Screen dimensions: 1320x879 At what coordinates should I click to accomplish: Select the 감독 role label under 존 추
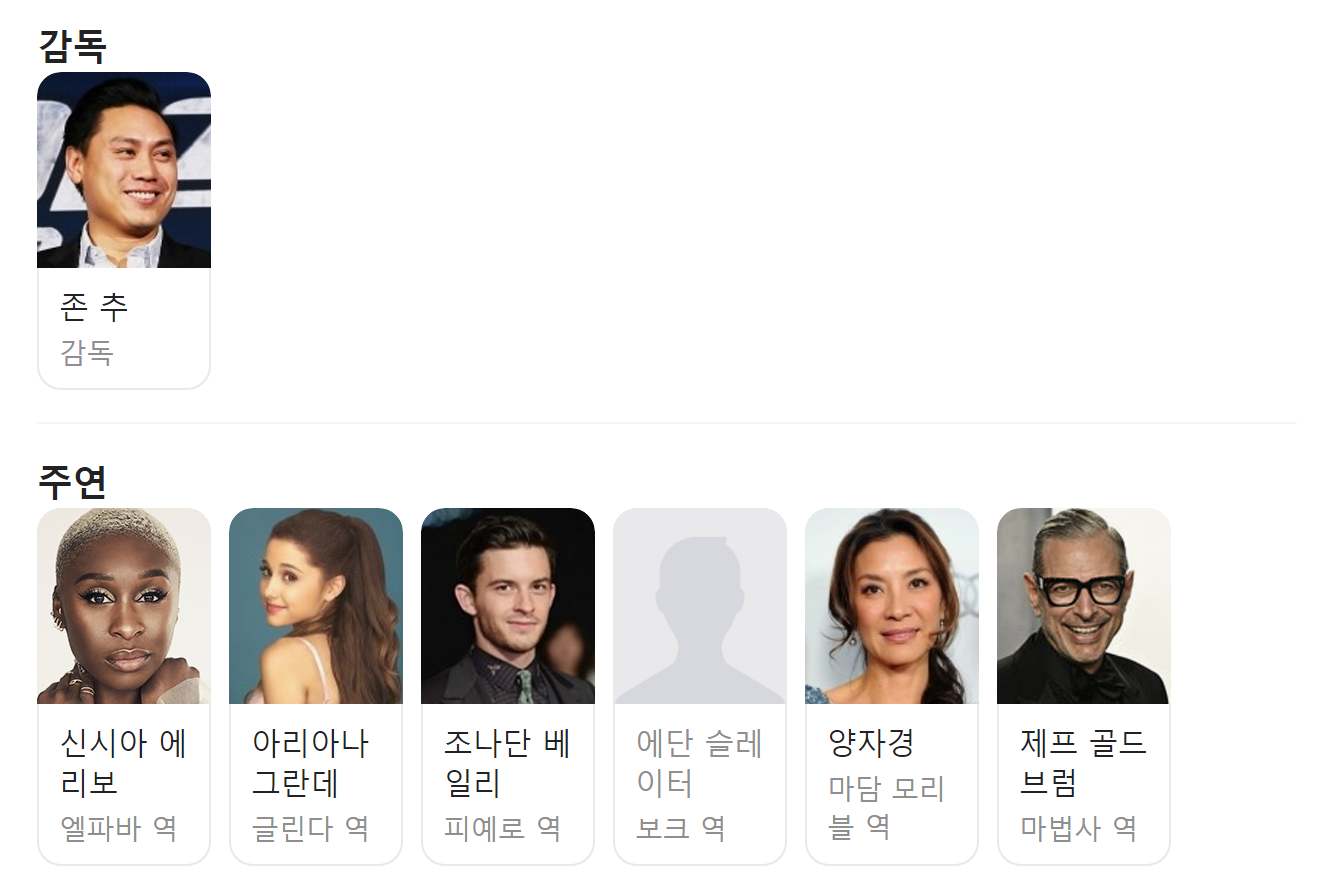click(x=87, y=352)
